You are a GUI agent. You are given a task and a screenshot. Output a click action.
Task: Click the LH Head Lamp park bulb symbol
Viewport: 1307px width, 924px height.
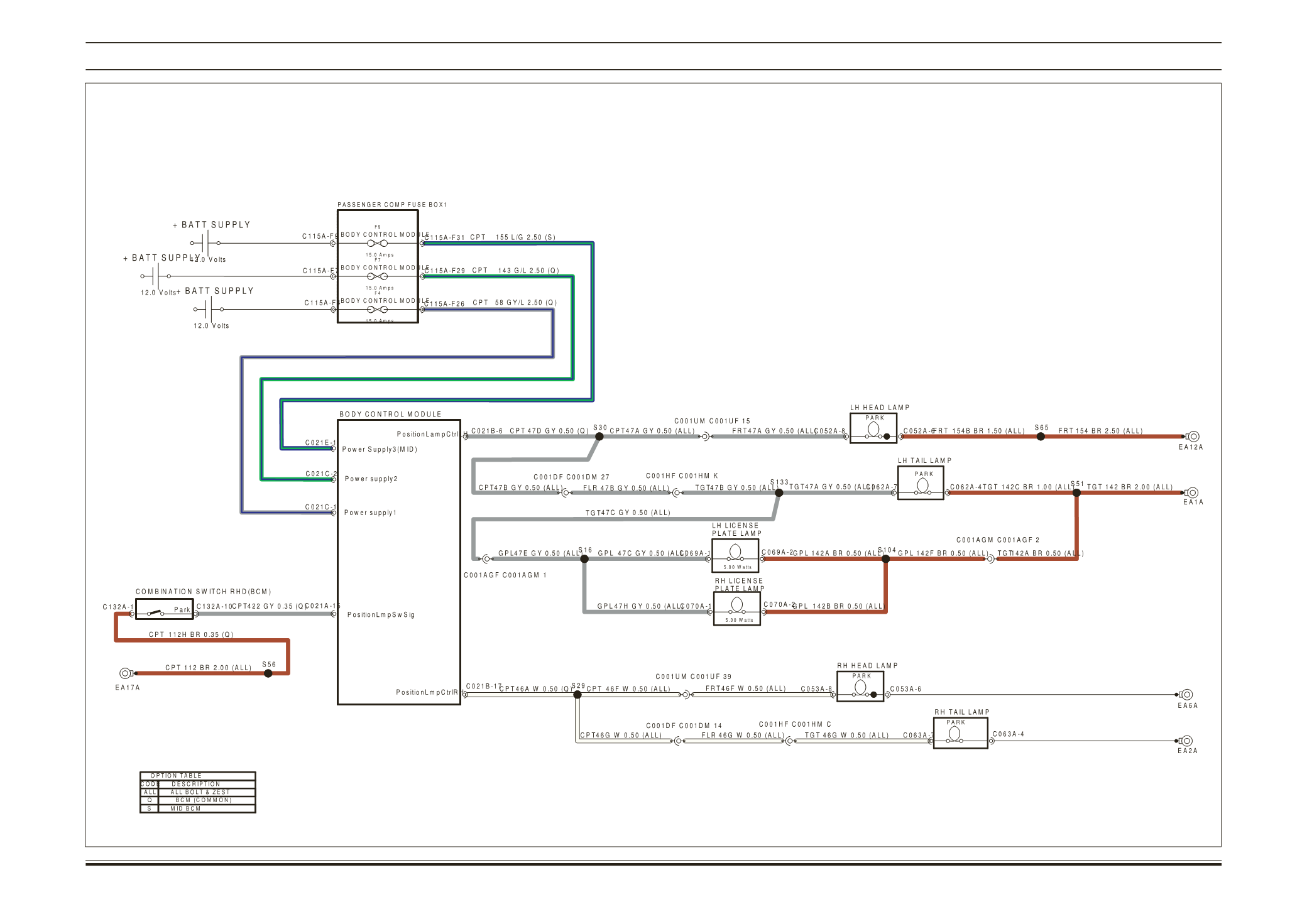tap(873, 430)
